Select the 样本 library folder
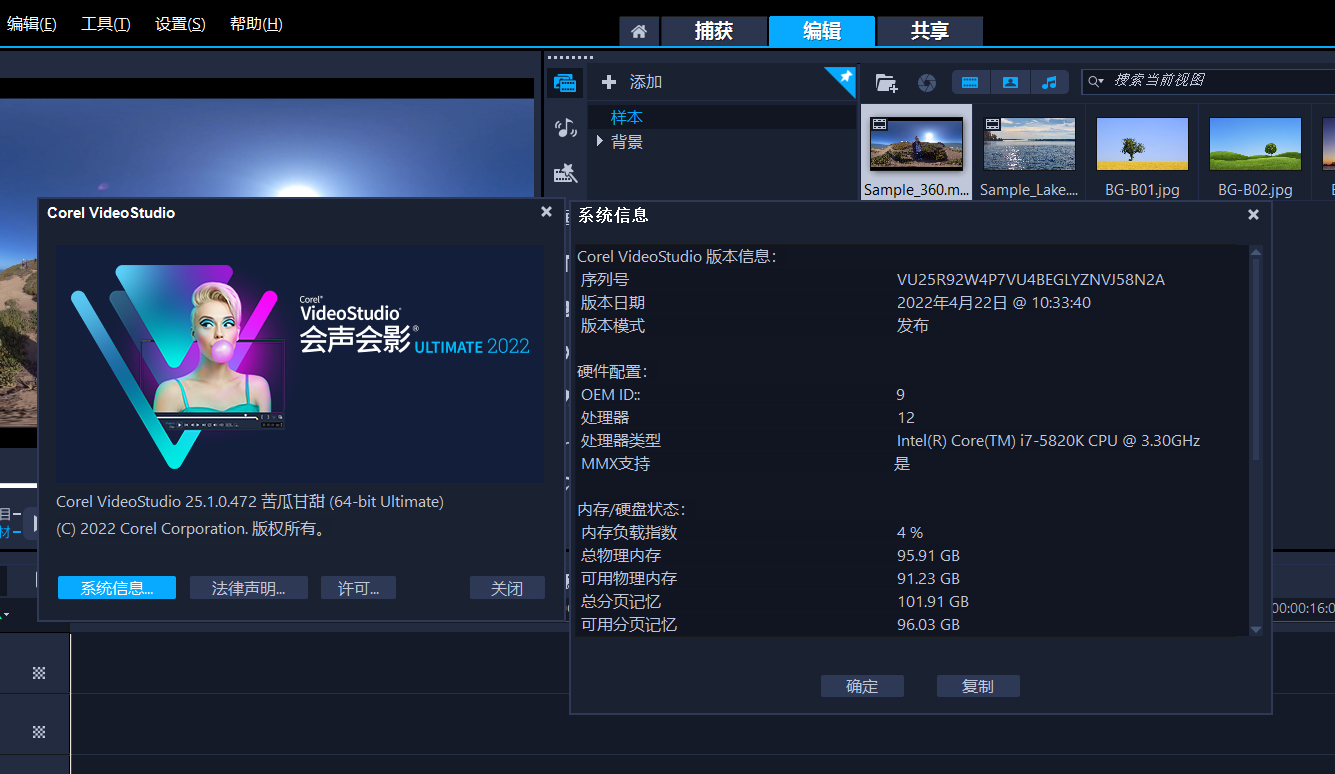1335x774 pixels. click(627, 117)
